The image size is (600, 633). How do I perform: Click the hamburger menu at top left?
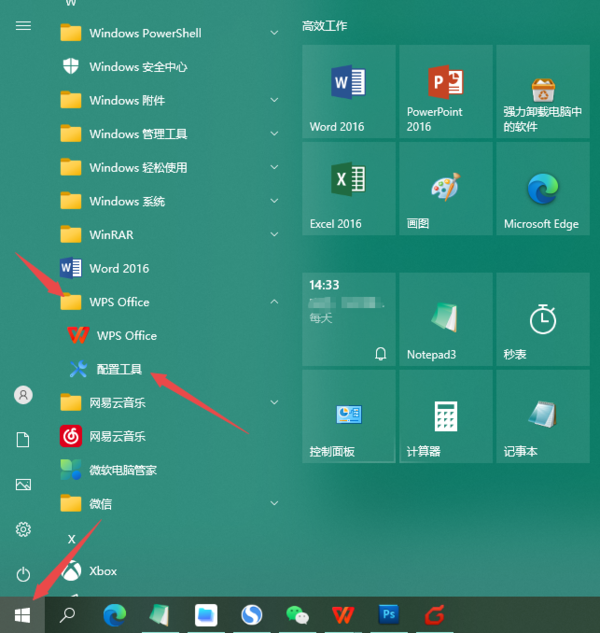click(x=23, y=26)
